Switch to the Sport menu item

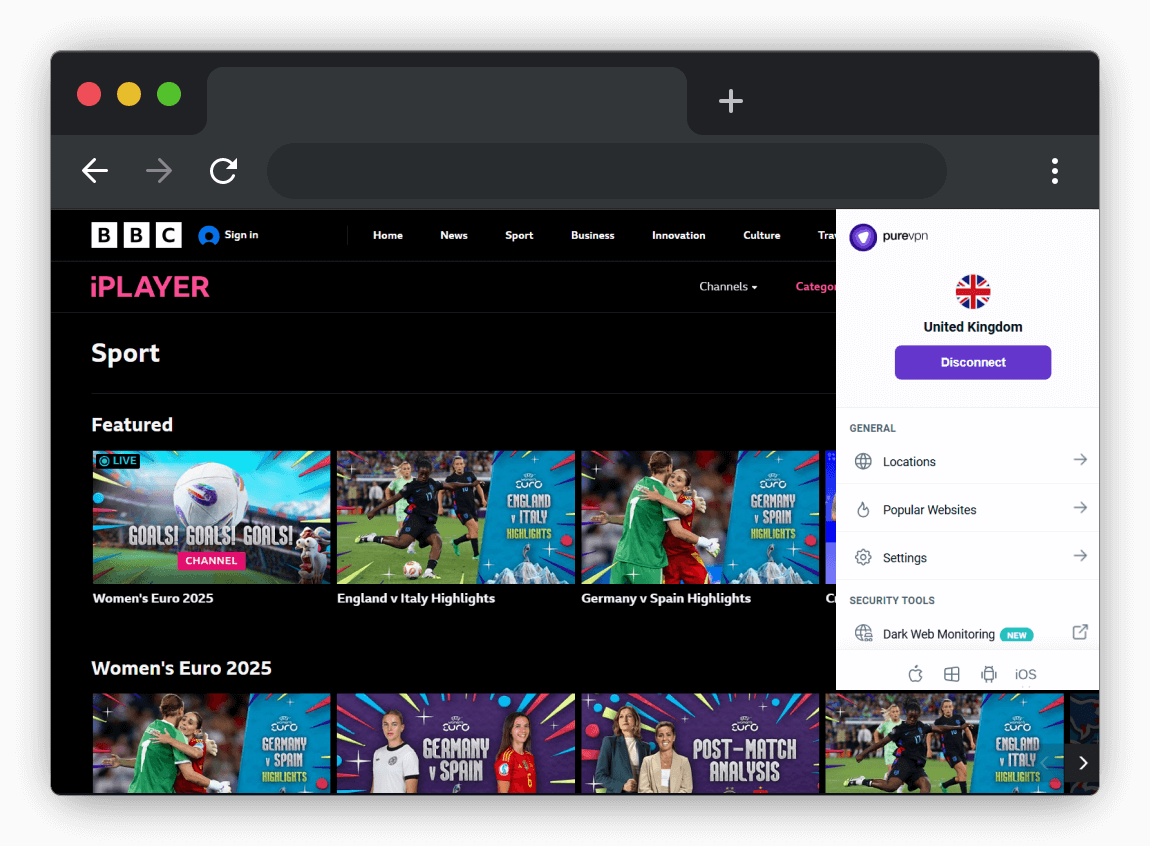(519, 235)
